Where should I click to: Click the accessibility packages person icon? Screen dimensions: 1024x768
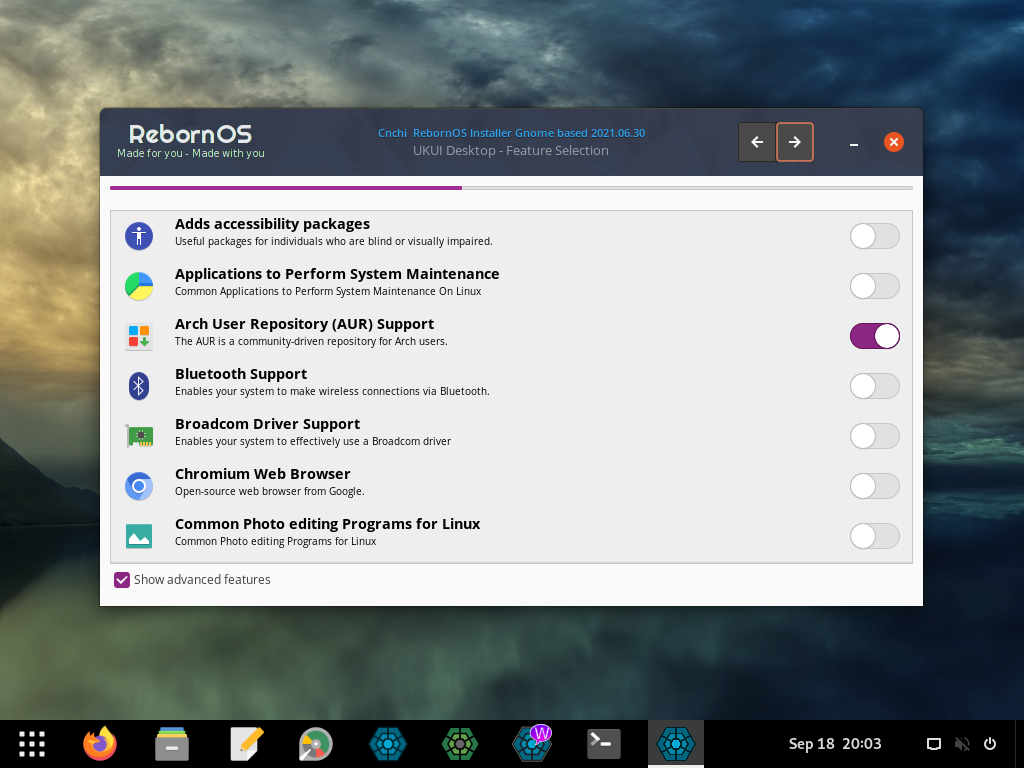pos(139,236)
